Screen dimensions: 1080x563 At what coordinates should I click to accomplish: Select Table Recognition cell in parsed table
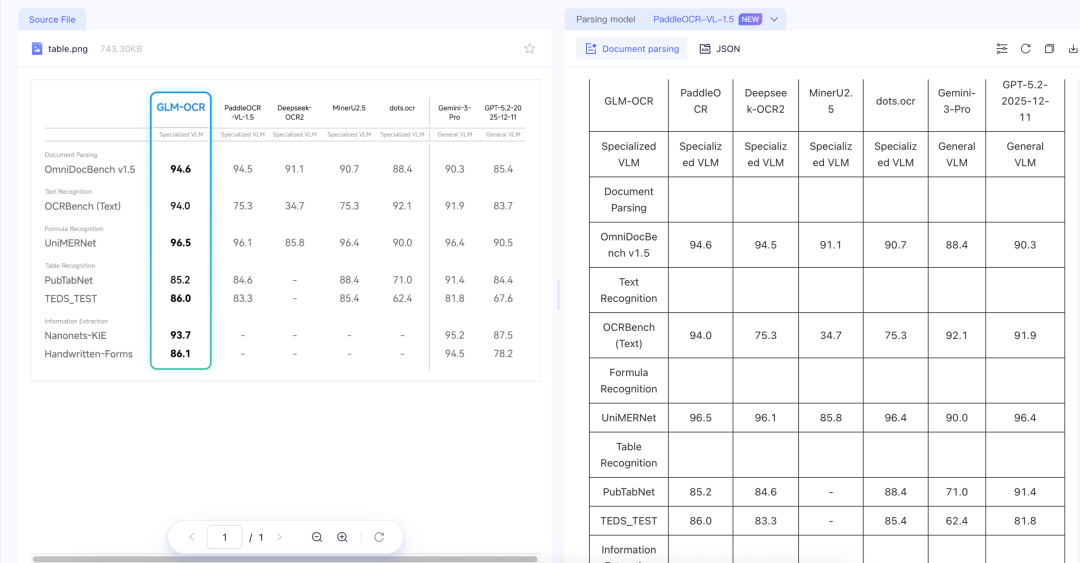(629, 455)
